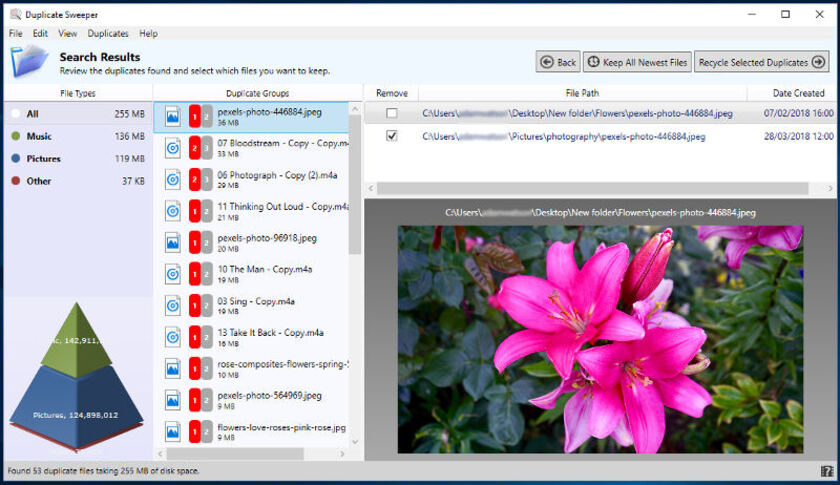Click the help icon in status bar
This screenshot has width=840, height=485.
(827, 471)
